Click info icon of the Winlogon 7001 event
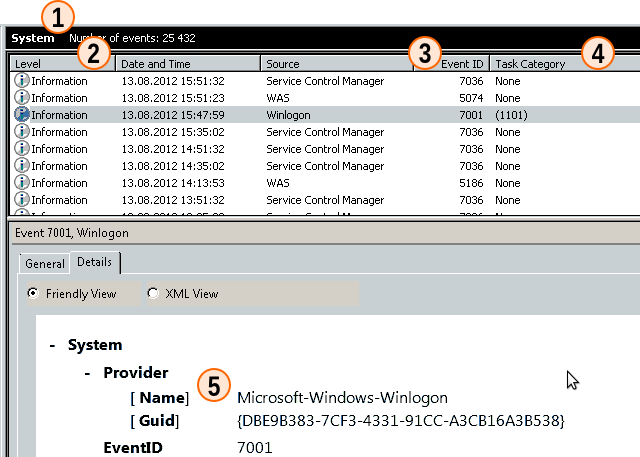Image resolution: width=640 pixels, height=457 pixels. coord(22,115)
